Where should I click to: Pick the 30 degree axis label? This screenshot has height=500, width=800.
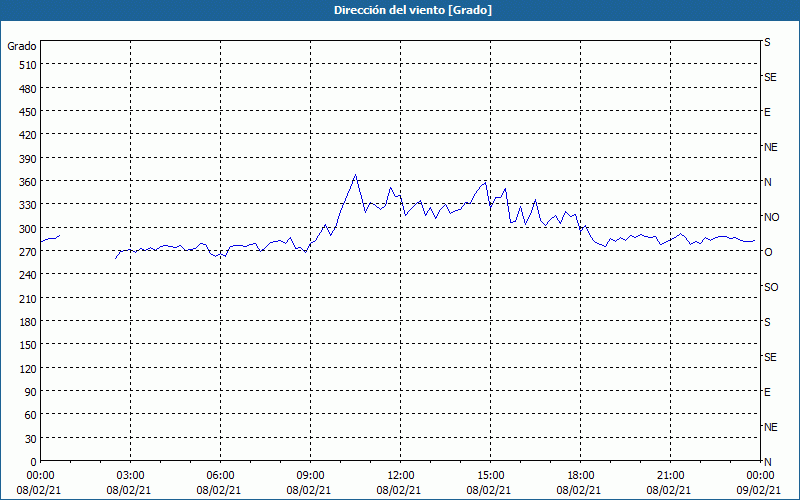pyautogui.click(x=31, y=439)
